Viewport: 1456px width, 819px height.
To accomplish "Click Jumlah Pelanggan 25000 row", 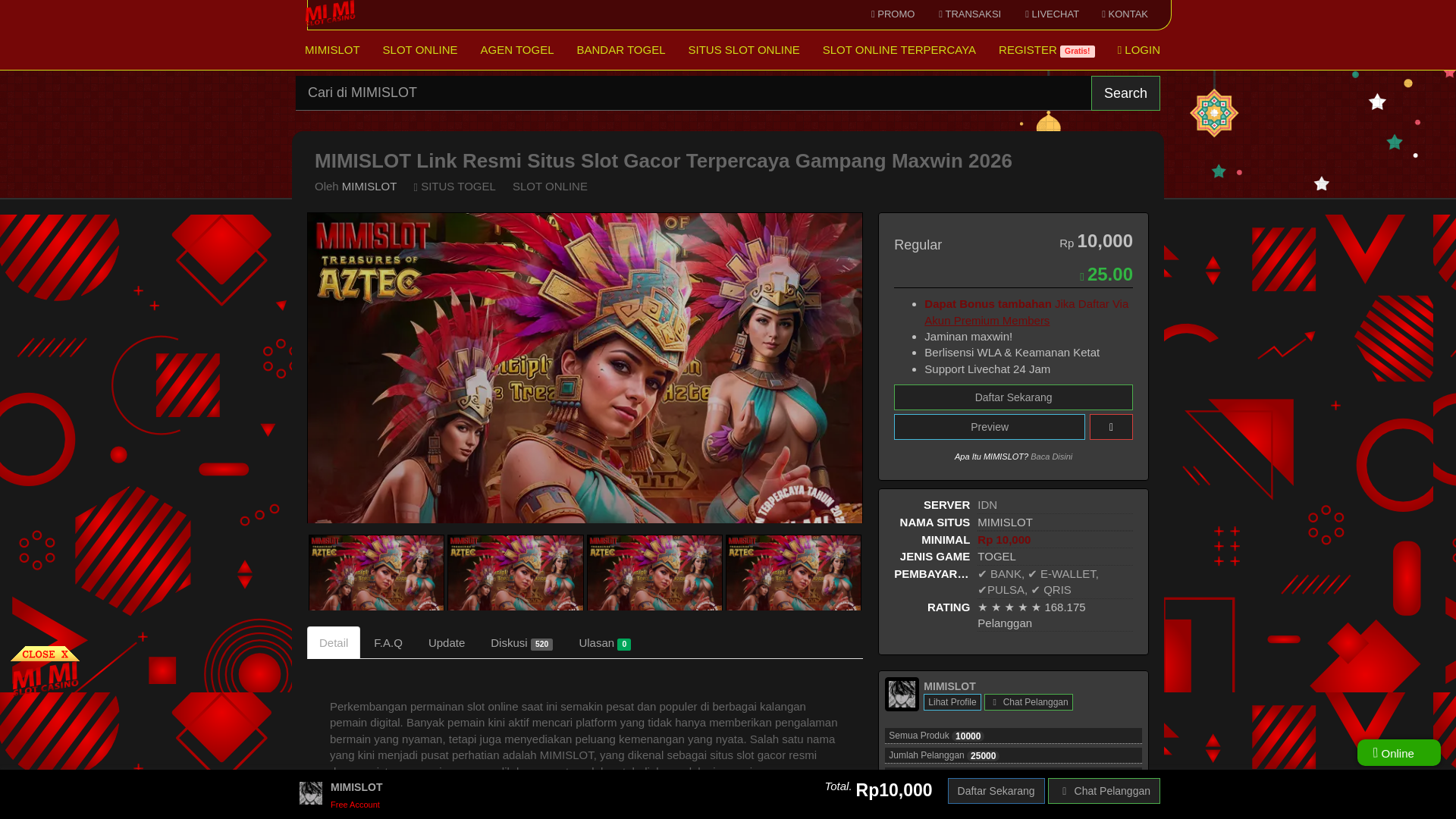I will click(1013, 755).
